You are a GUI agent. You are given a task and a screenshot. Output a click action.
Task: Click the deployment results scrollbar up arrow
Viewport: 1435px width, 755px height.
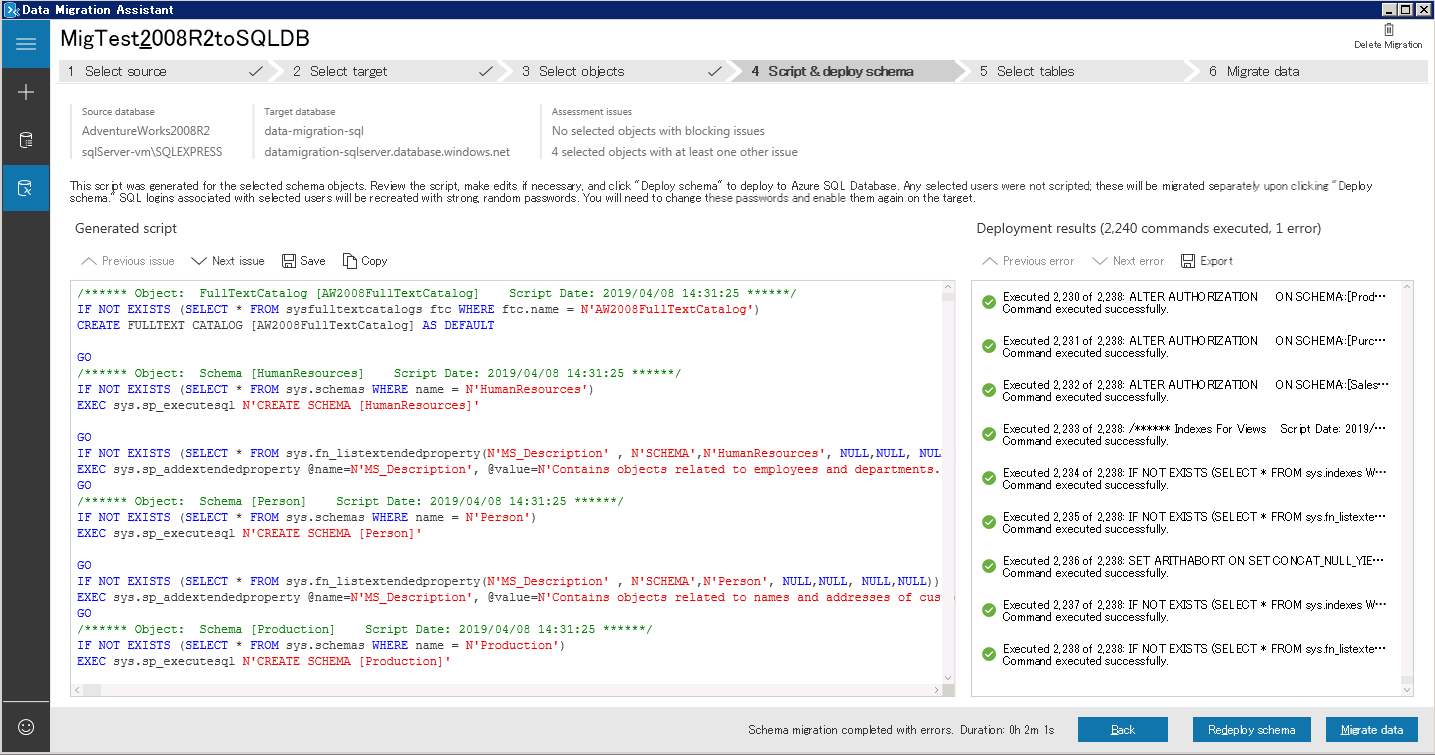click(x=1407, y=288)
